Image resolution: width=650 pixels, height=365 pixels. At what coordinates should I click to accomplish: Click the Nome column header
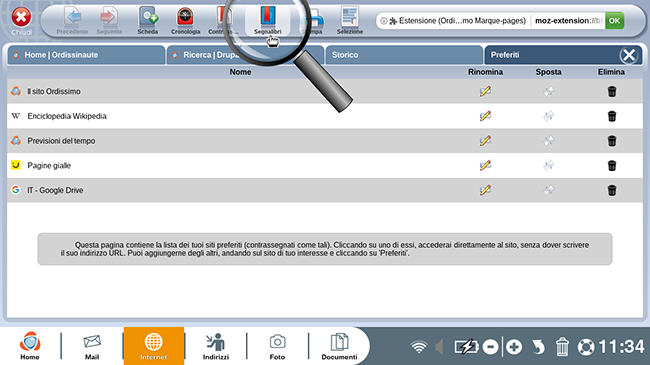(240, 72)
